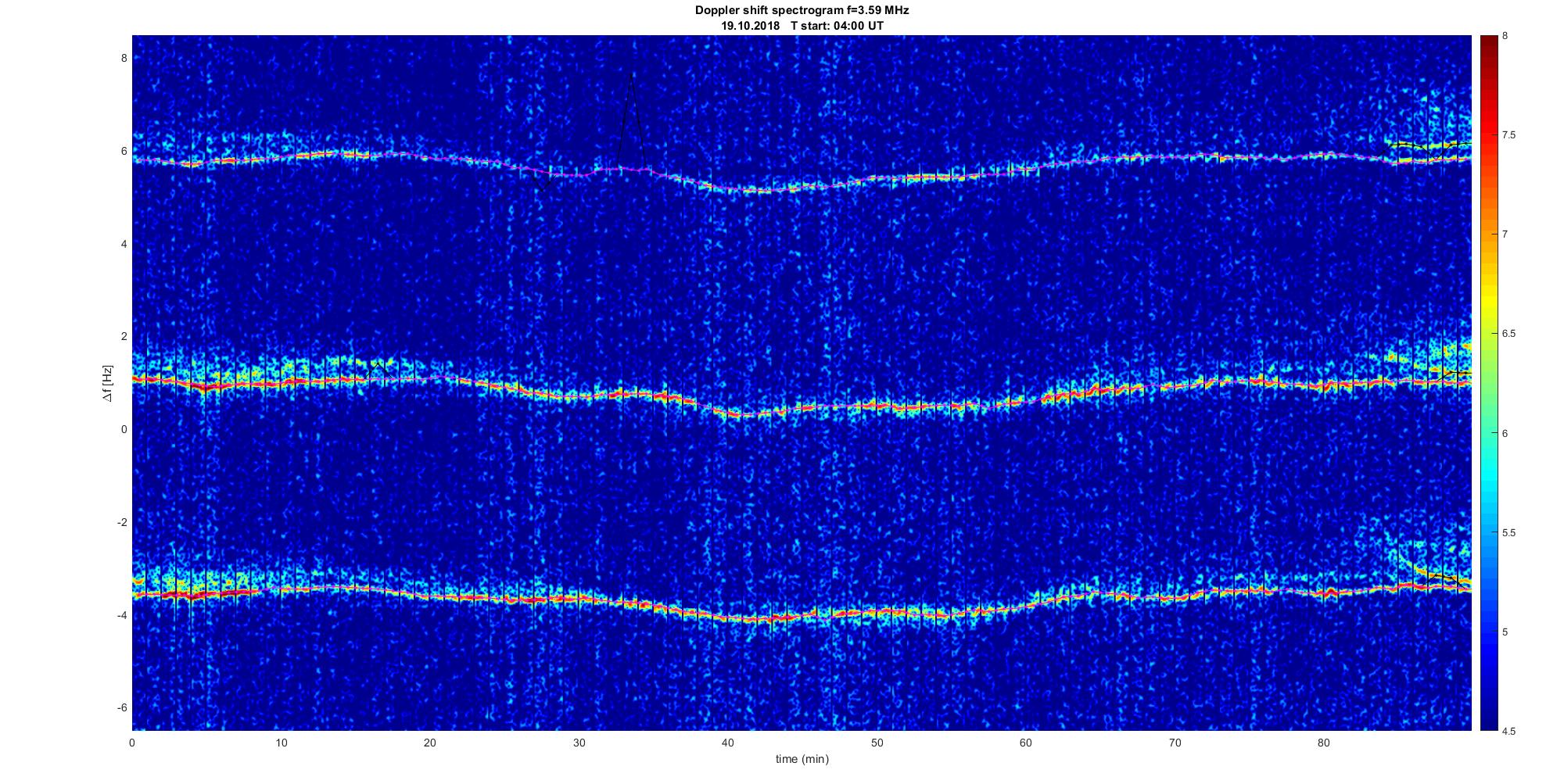
Task: Click y-axis tick label -2
Action: 122,522
